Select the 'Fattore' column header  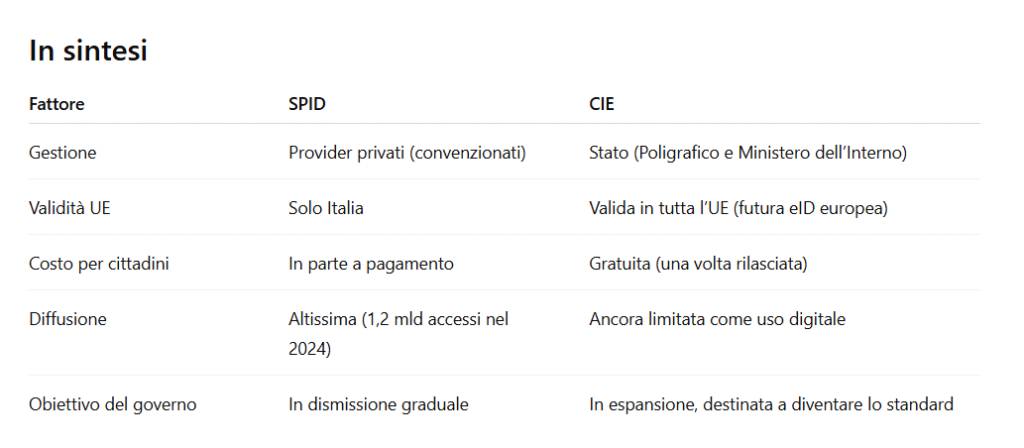tap(57, 104)
